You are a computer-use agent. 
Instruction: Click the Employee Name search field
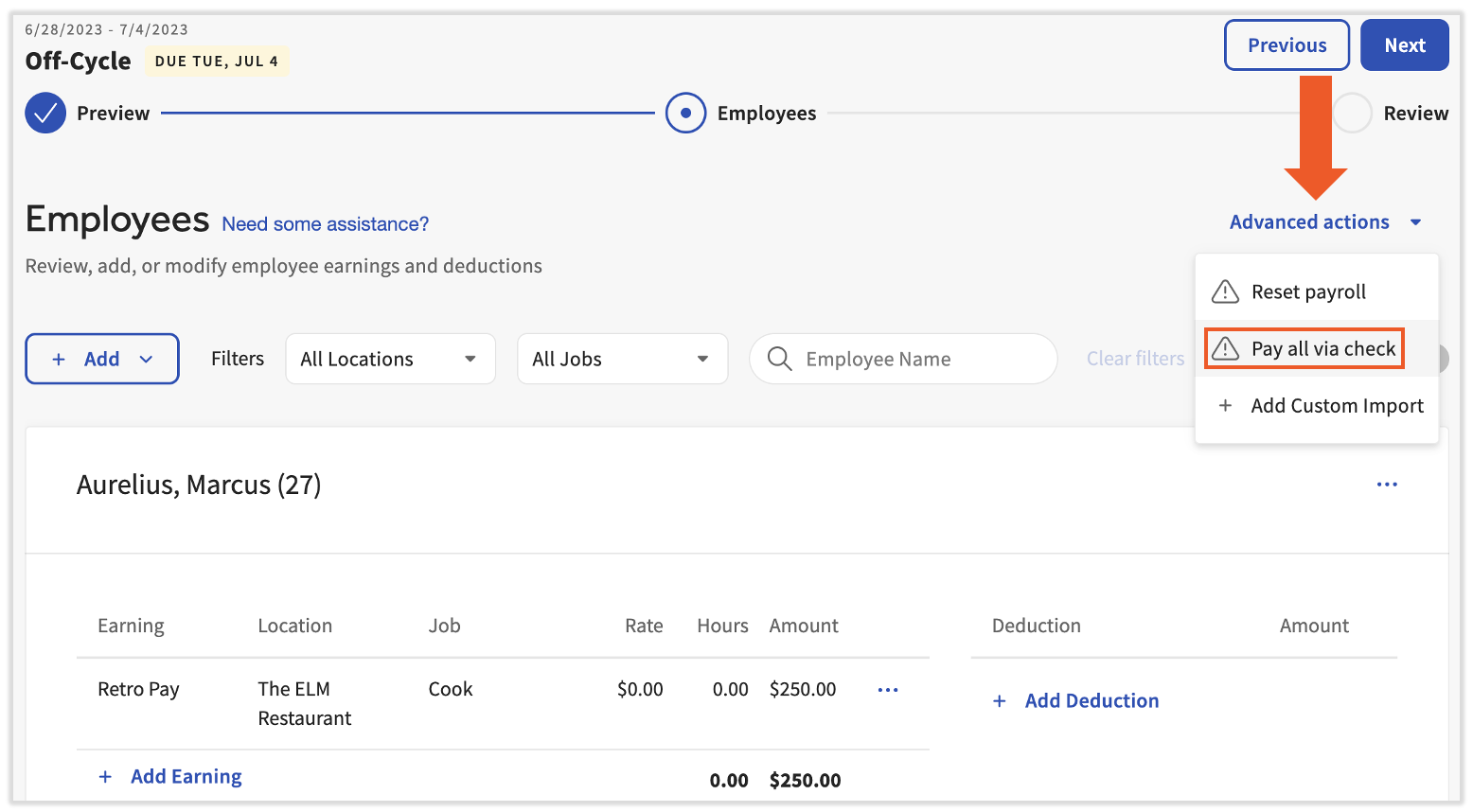click(x=878, y=359)
